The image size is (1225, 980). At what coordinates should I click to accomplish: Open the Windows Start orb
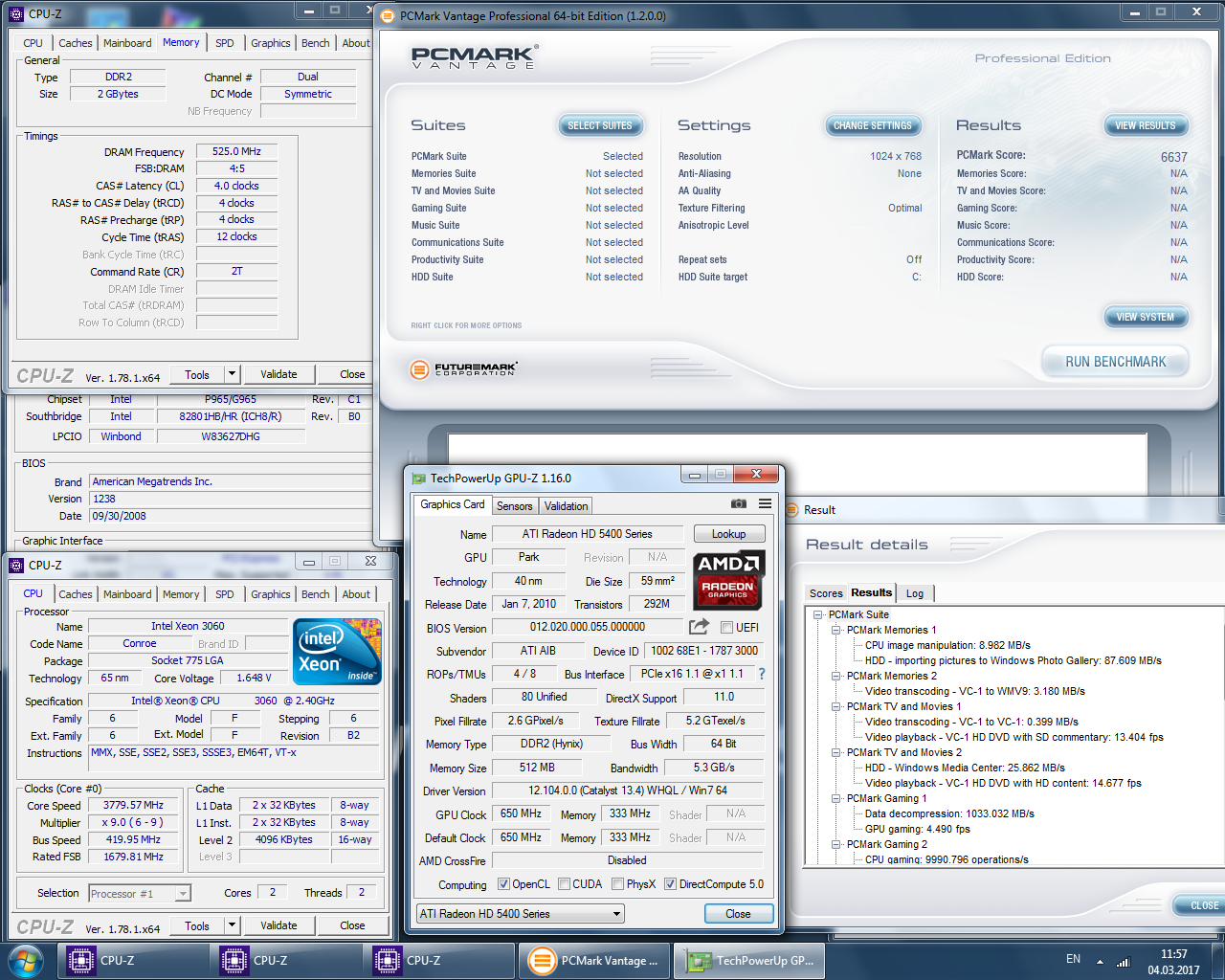[25, 960]
